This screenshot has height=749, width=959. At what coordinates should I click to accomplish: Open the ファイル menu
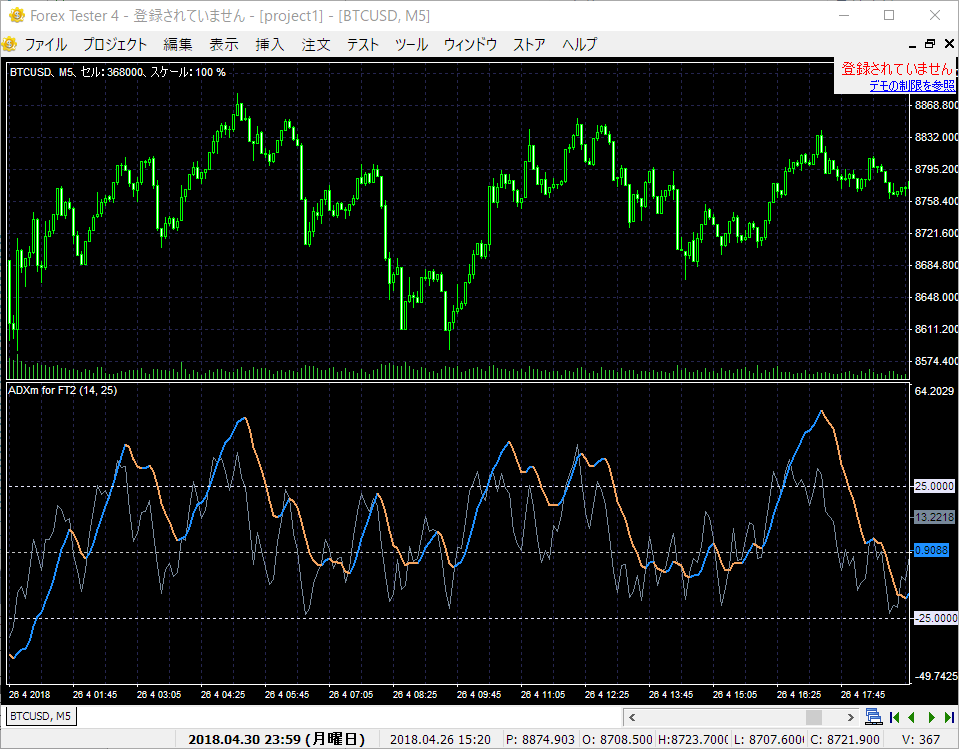click(x=45, y=45)
